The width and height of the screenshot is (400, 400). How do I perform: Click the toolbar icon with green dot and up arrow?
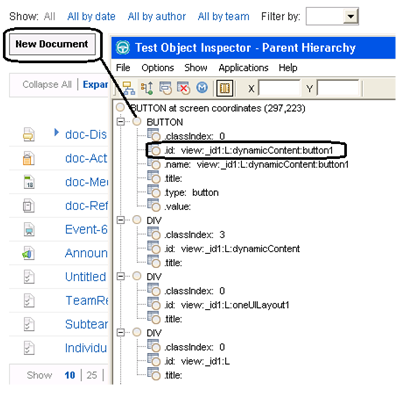tap(147, 88)
